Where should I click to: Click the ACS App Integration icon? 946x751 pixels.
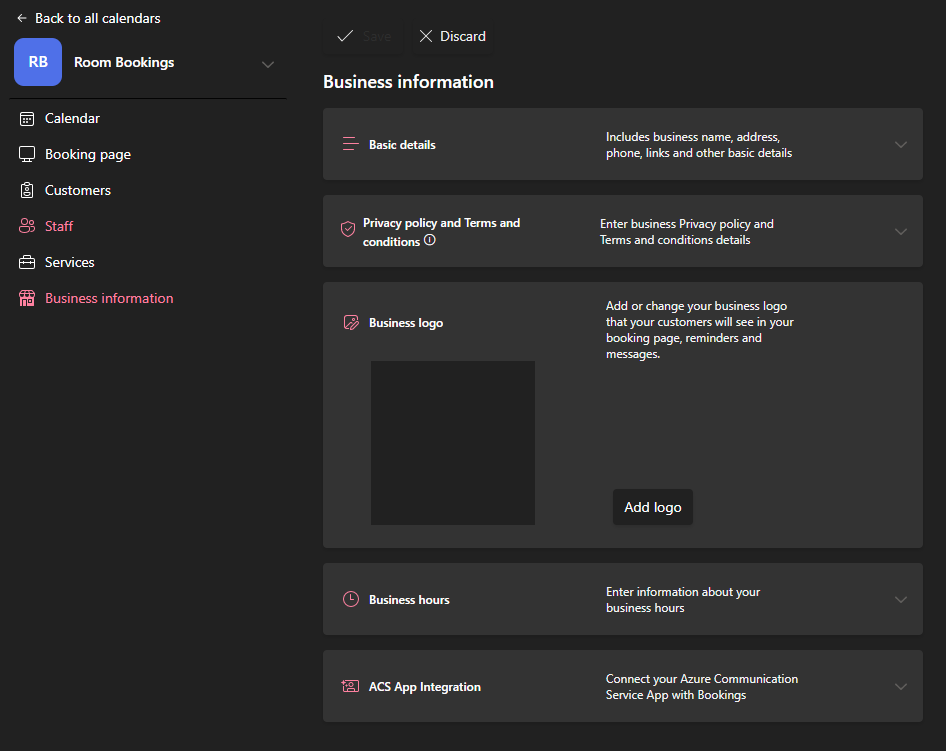coord(350,687)
